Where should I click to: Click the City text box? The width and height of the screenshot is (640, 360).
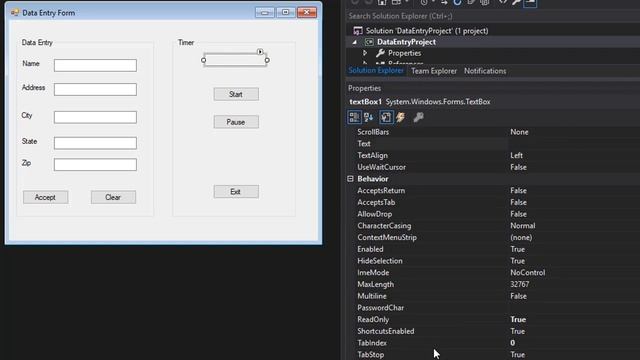click(95, 117)
